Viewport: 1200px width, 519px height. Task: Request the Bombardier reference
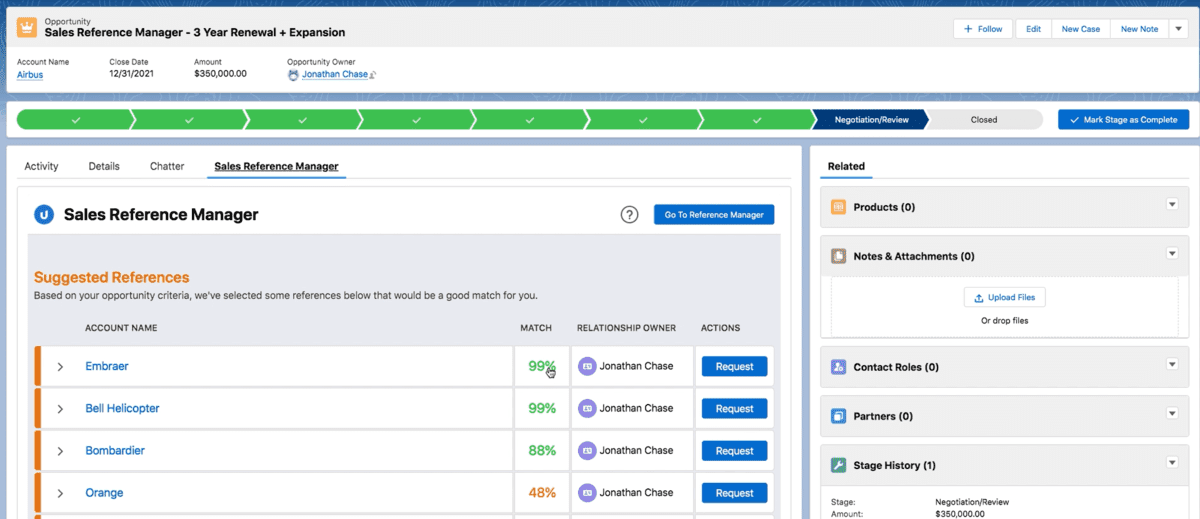click(734, 450)
